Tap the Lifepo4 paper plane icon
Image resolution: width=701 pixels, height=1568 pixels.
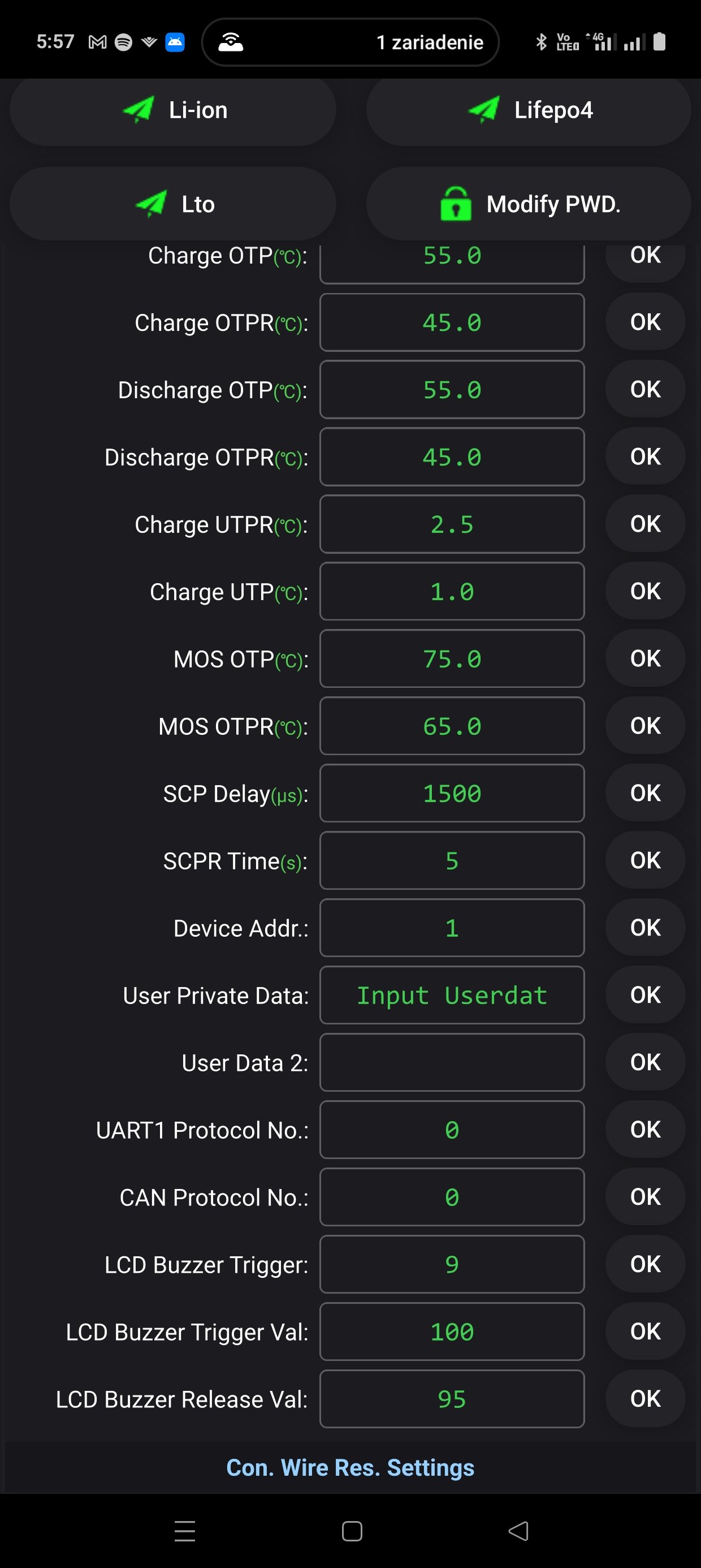[x=484, y=110]
